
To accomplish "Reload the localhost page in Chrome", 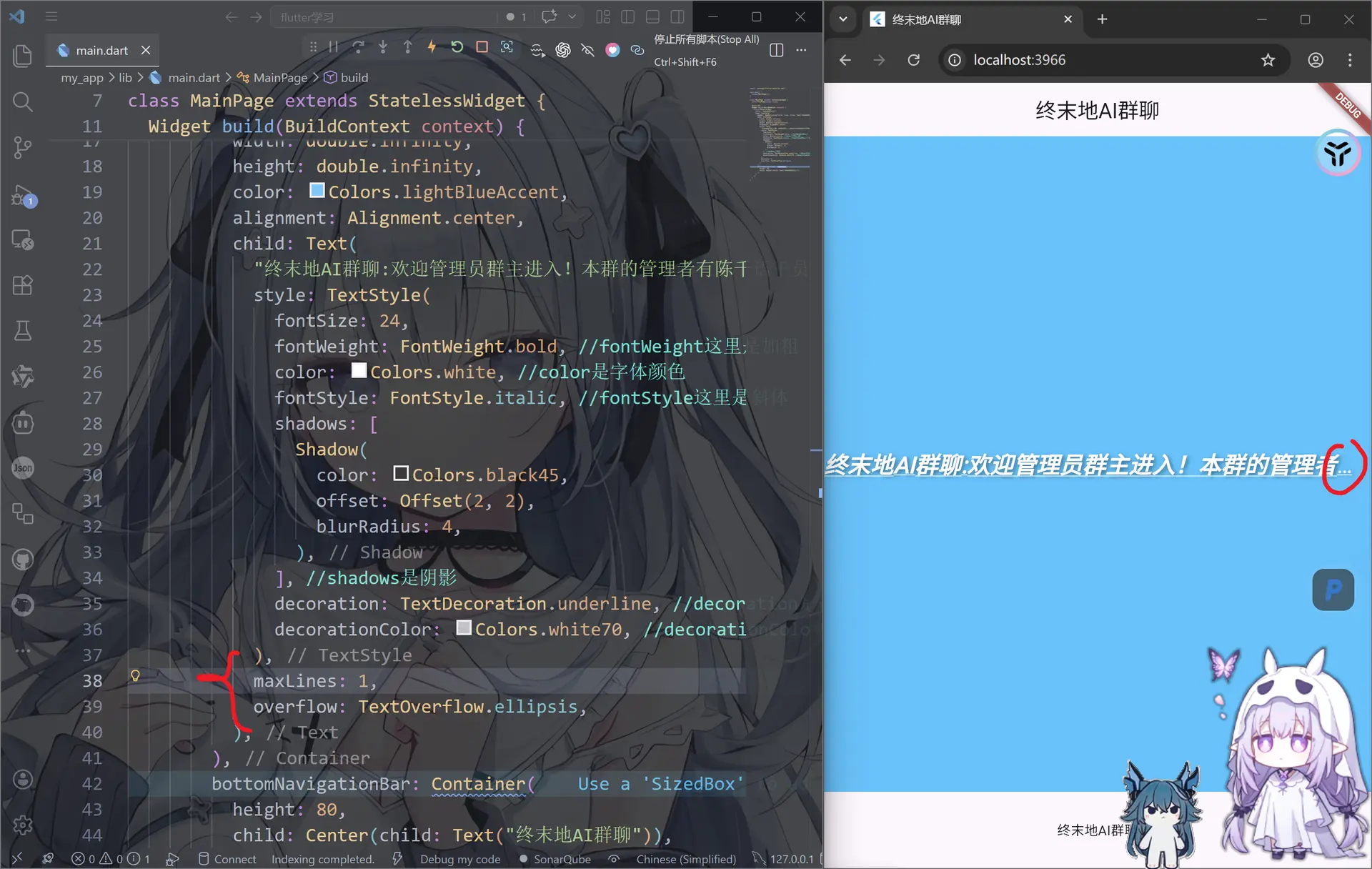I will pyautogui.click(x=913, y=60).
